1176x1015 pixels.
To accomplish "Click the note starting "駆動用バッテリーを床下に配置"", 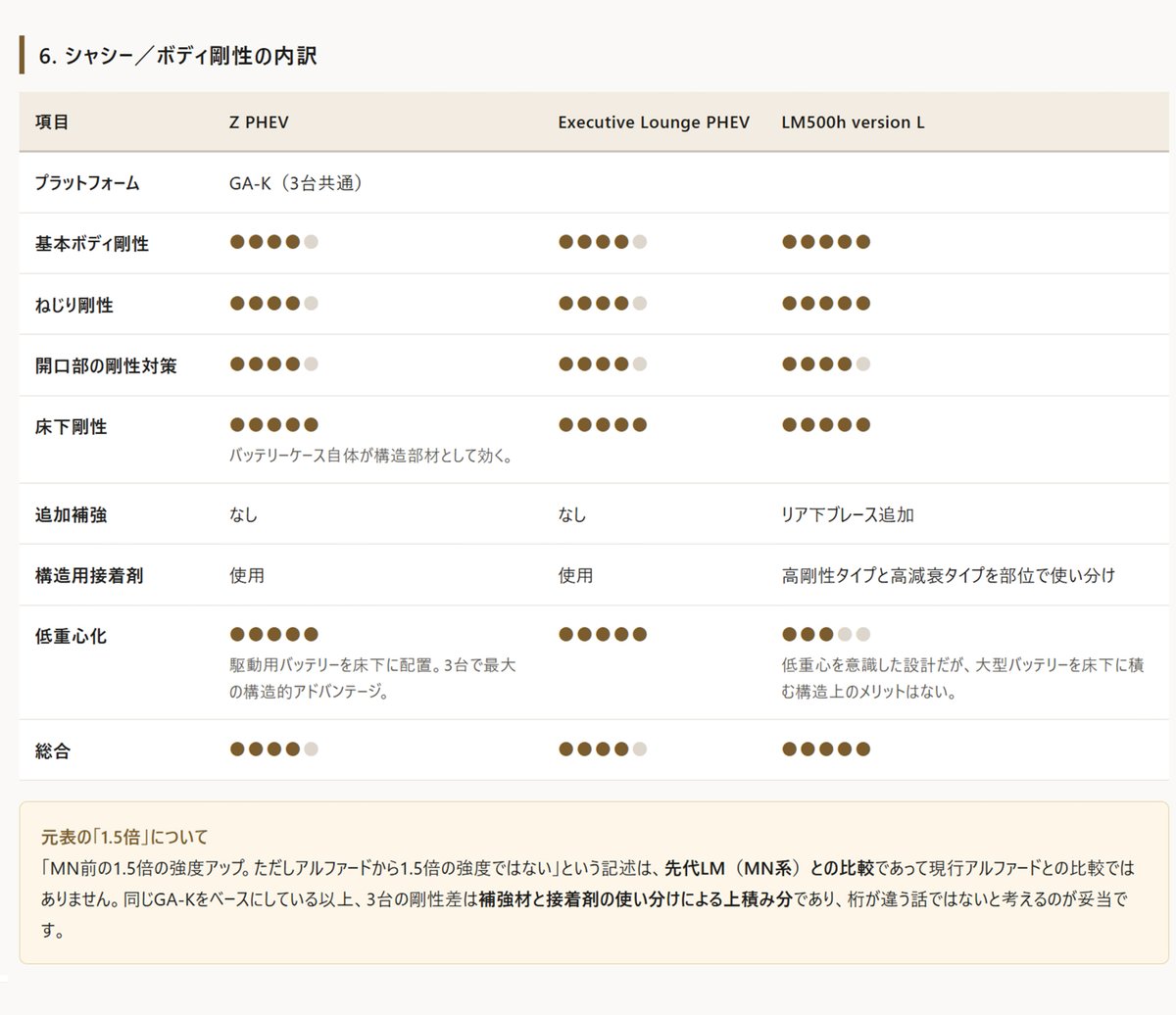I will click(x=373, y=678).
